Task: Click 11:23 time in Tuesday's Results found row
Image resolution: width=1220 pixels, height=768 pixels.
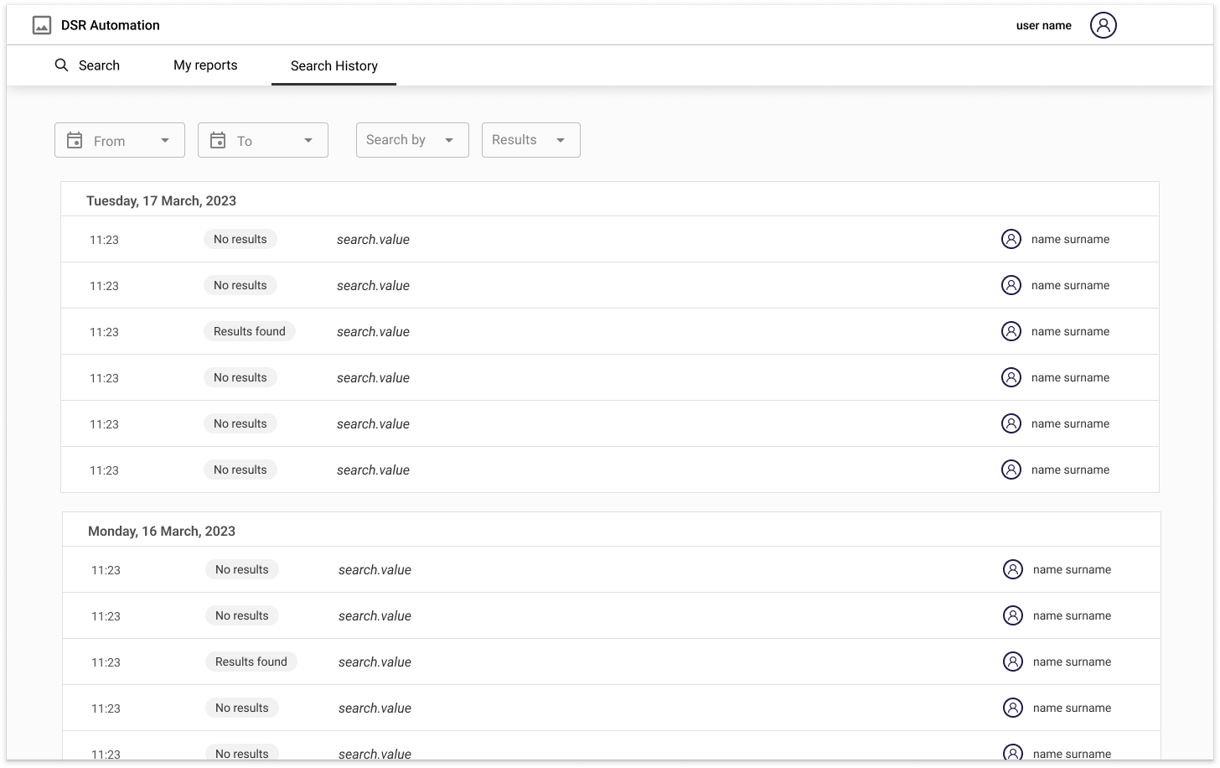Action: coord(104,332)
